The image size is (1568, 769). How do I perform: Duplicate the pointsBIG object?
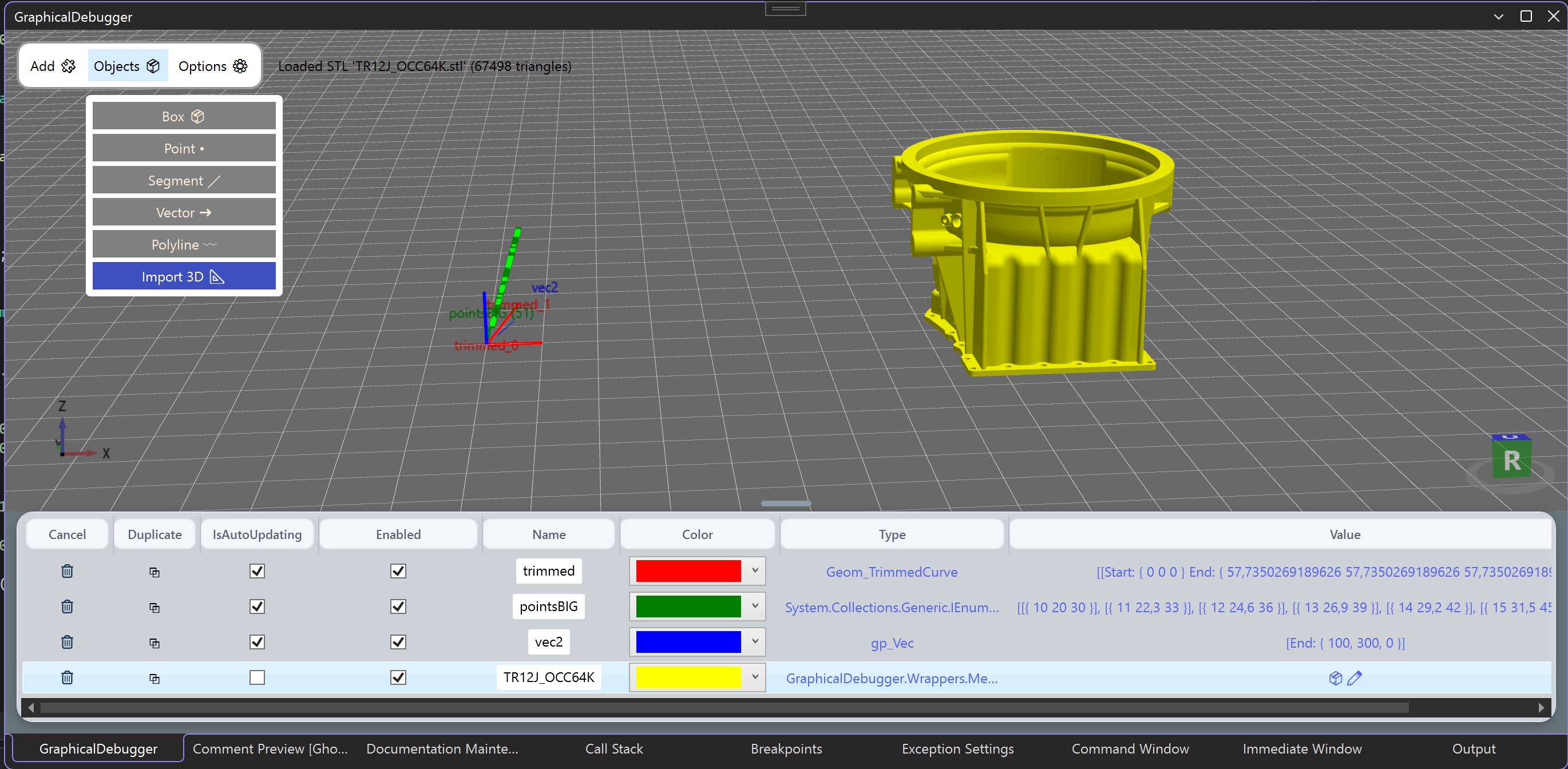pyautogui.click(x=155, y=607)
